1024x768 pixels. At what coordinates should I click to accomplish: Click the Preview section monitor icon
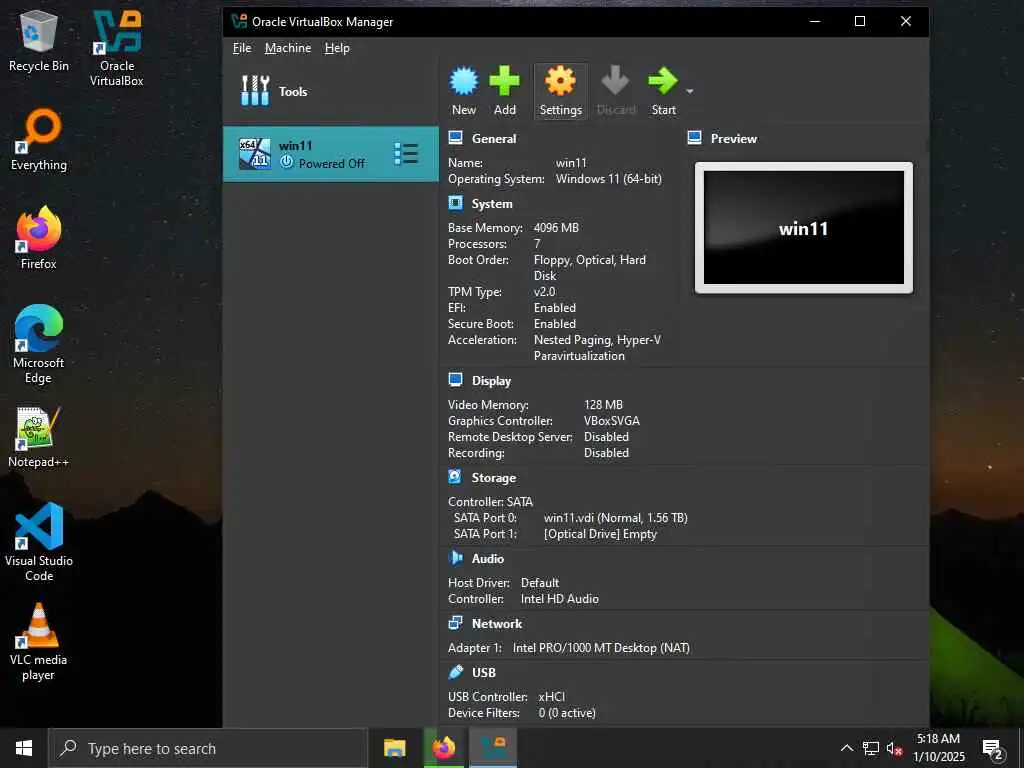[x=694, y=138]
